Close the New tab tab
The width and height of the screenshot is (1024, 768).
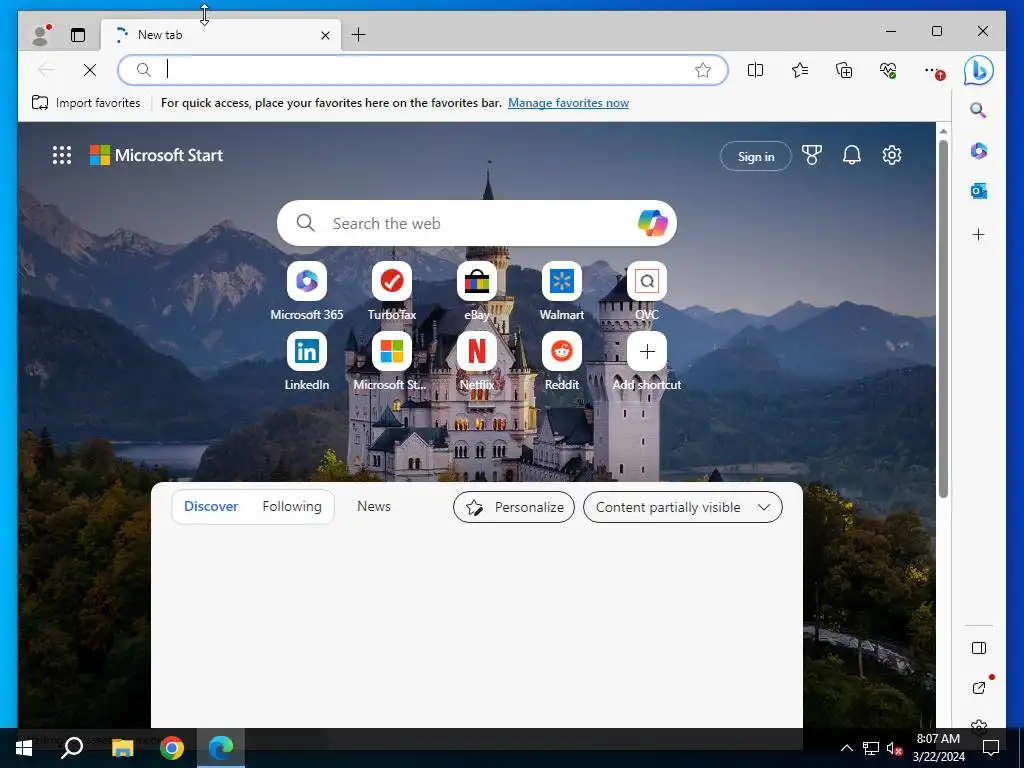(x=325, y=35)
